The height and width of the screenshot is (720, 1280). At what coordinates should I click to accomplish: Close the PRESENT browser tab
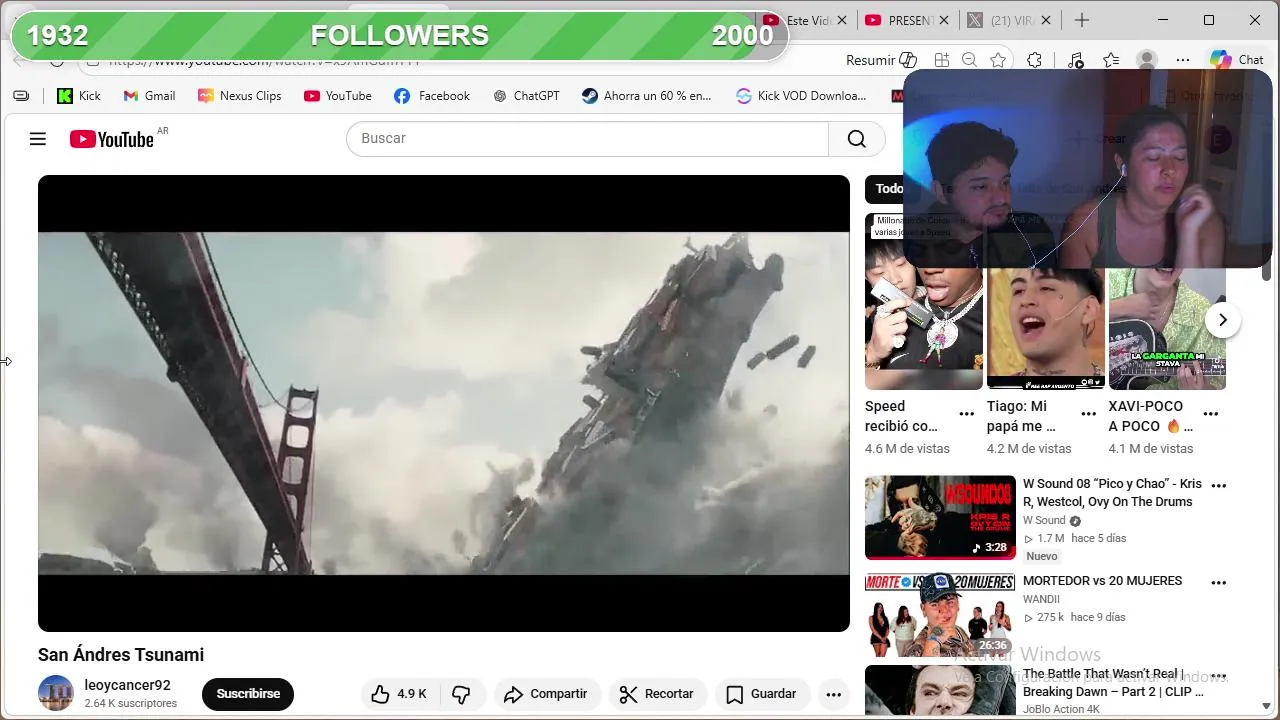pyautogui.click(x=944, y=20)
